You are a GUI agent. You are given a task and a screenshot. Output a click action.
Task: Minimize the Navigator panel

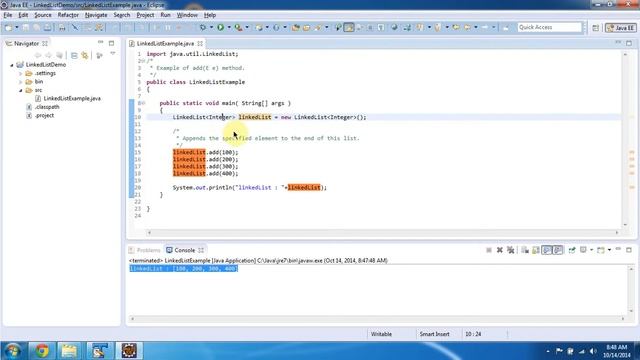click(100, 42)
